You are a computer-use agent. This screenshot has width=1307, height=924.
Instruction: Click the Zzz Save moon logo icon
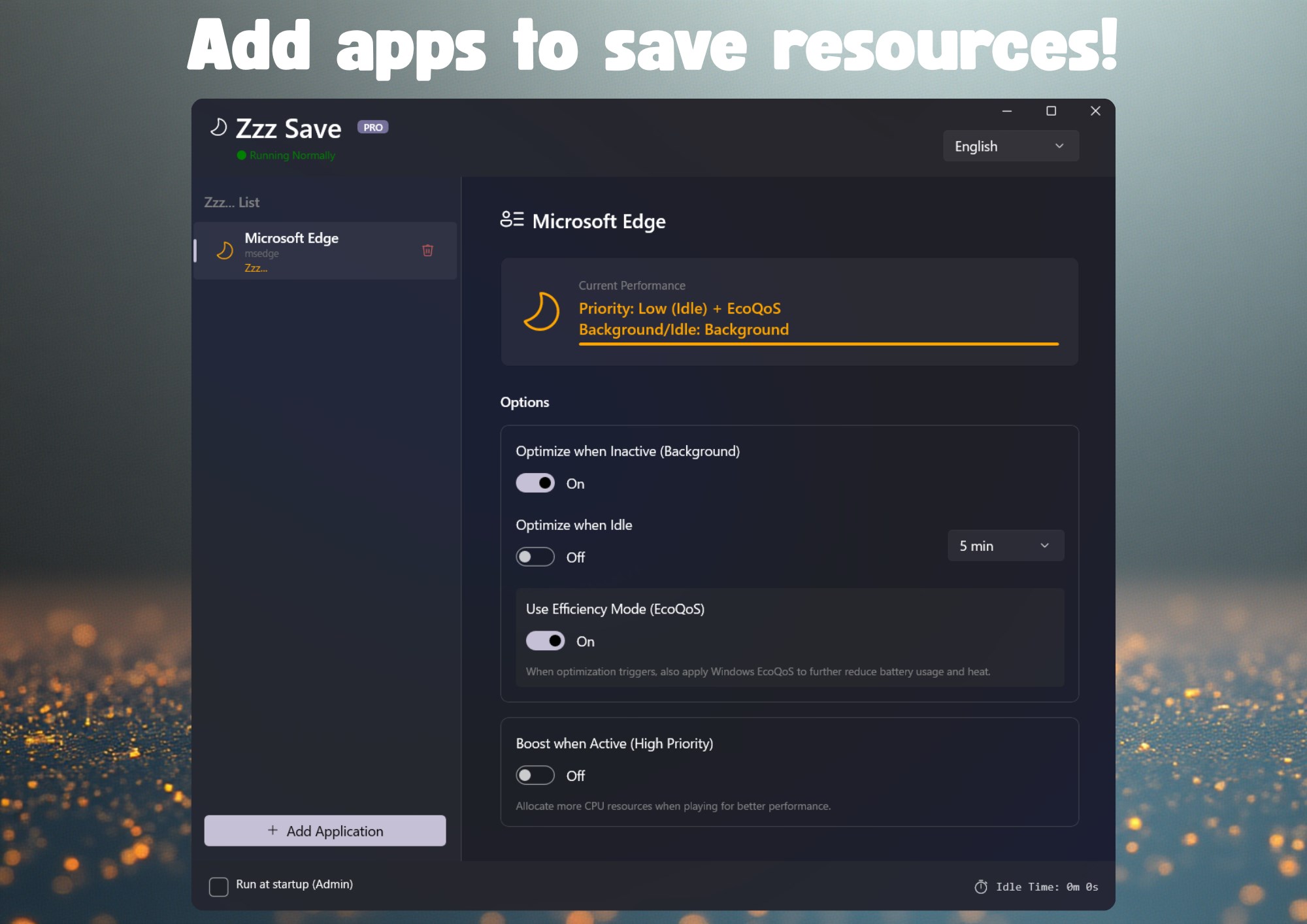pos(218,127)
